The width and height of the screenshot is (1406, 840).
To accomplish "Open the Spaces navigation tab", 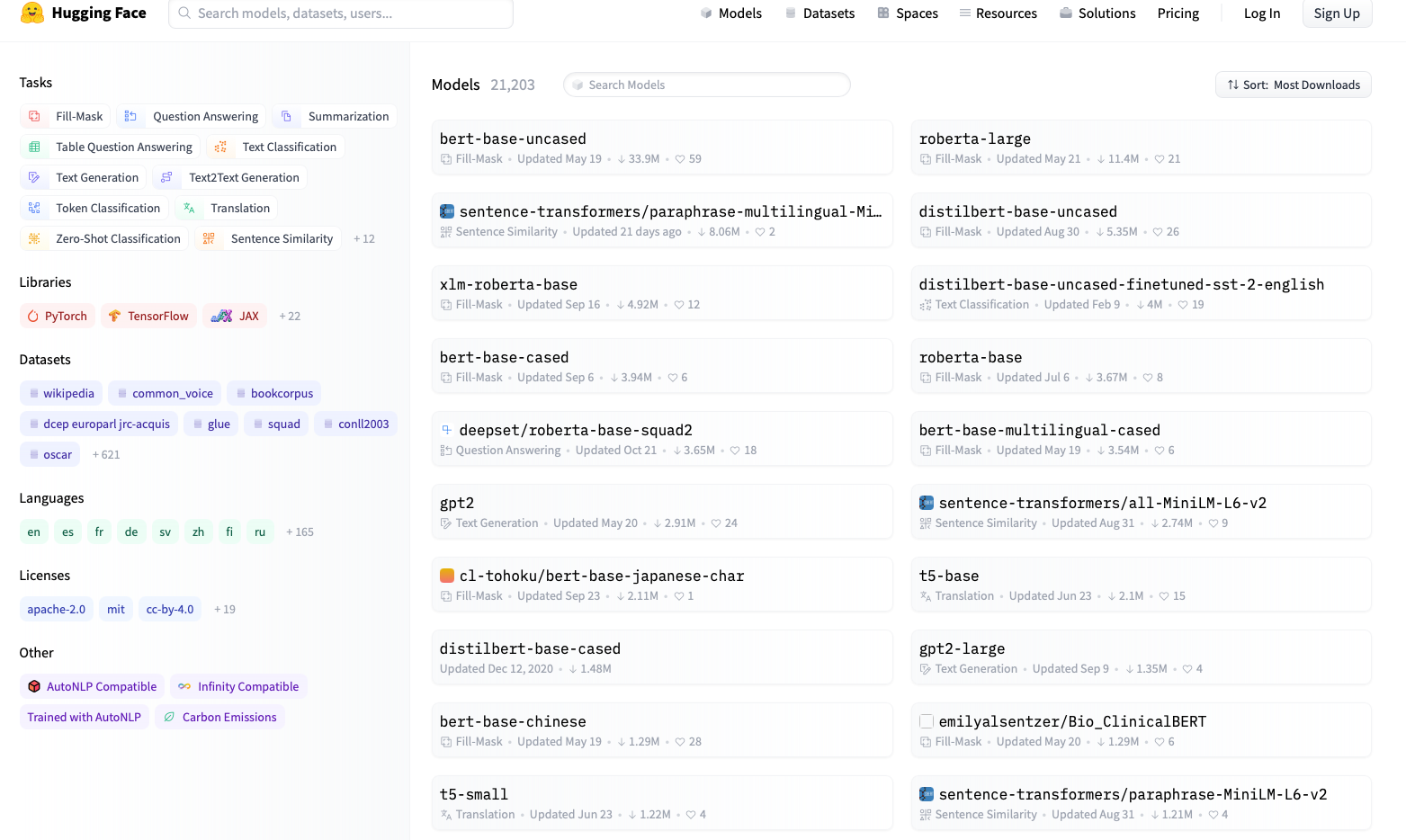I will click(x=908, y=13).
